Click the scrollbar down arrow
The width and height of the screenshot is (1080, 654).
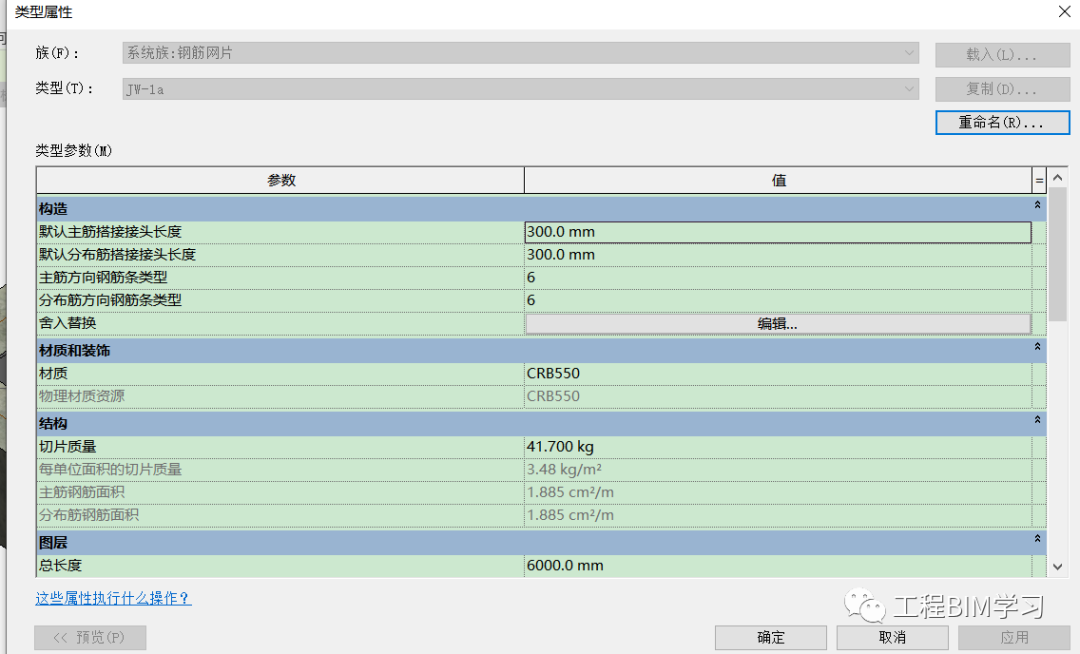[1058, 567]
